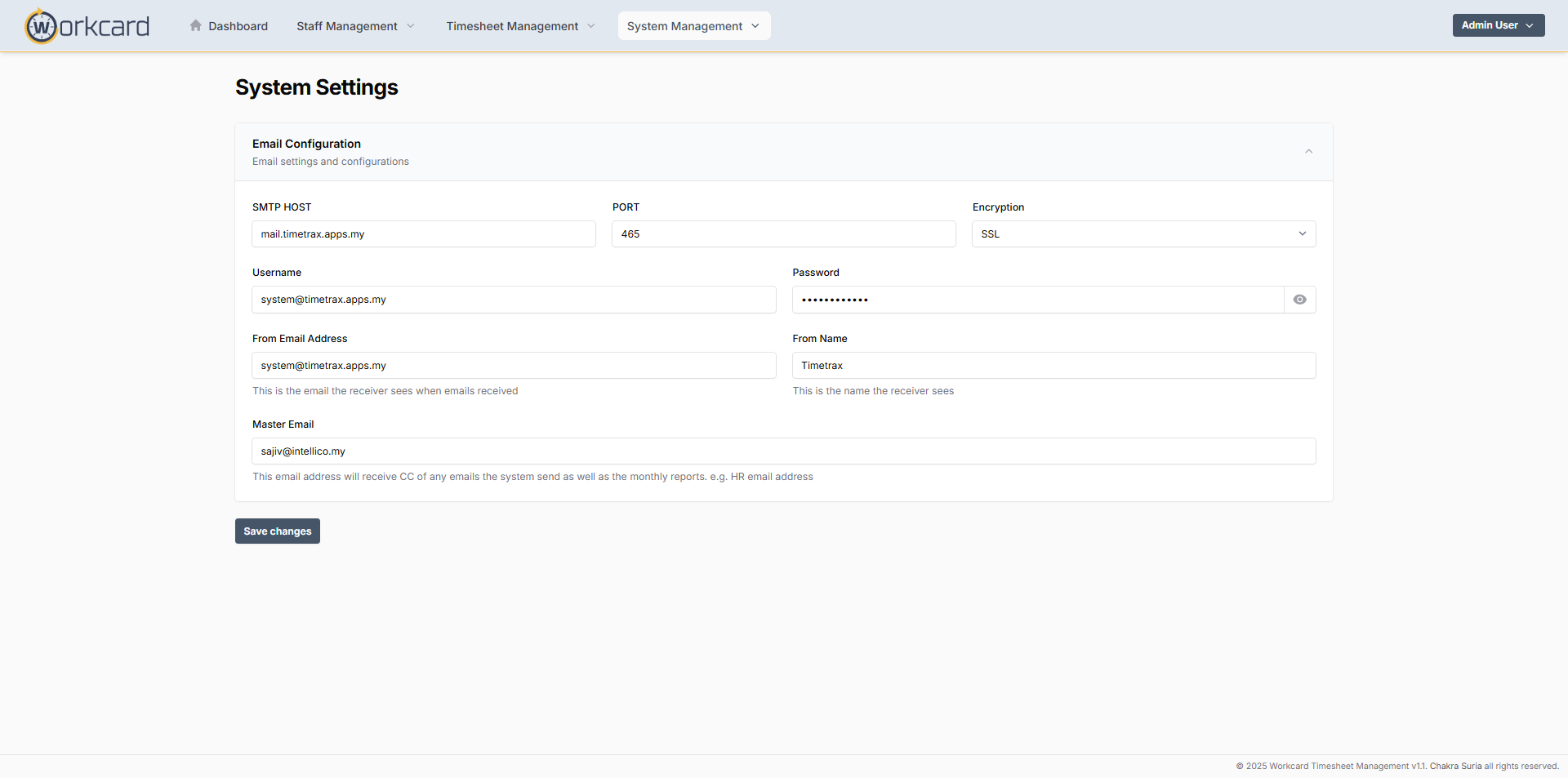The image size is (1568, 778).
Task: Click the Dashboard home icon
Action: pyautogui.click(x=196, y=26)
